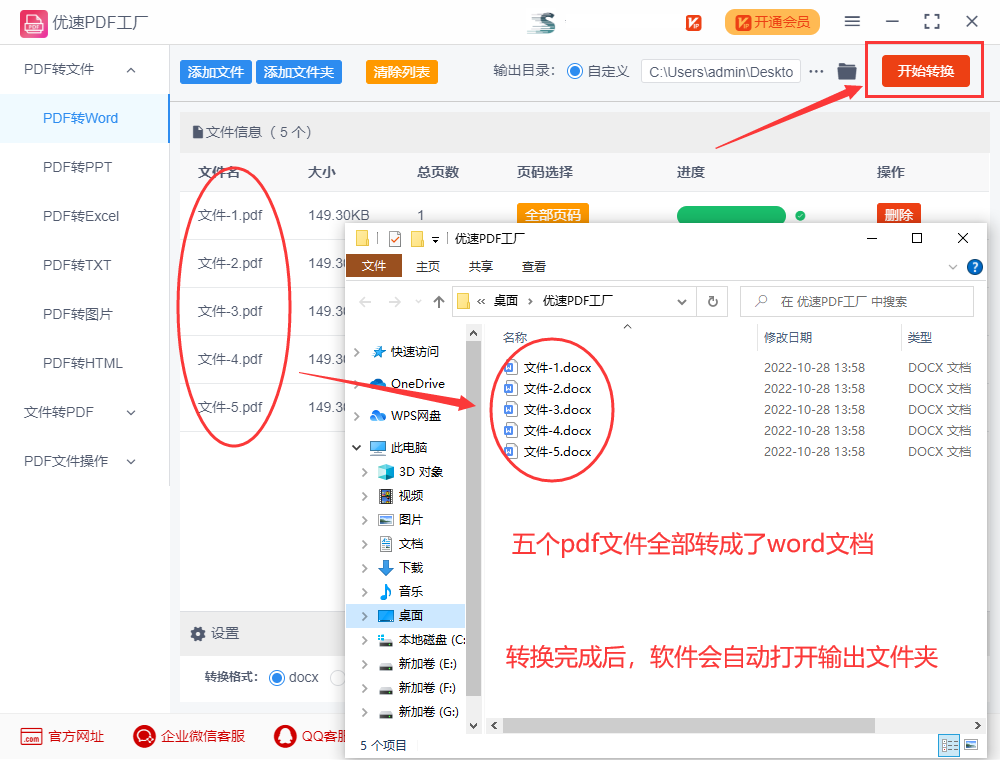Switch to PDF转PPT function

tap(77, 167)
